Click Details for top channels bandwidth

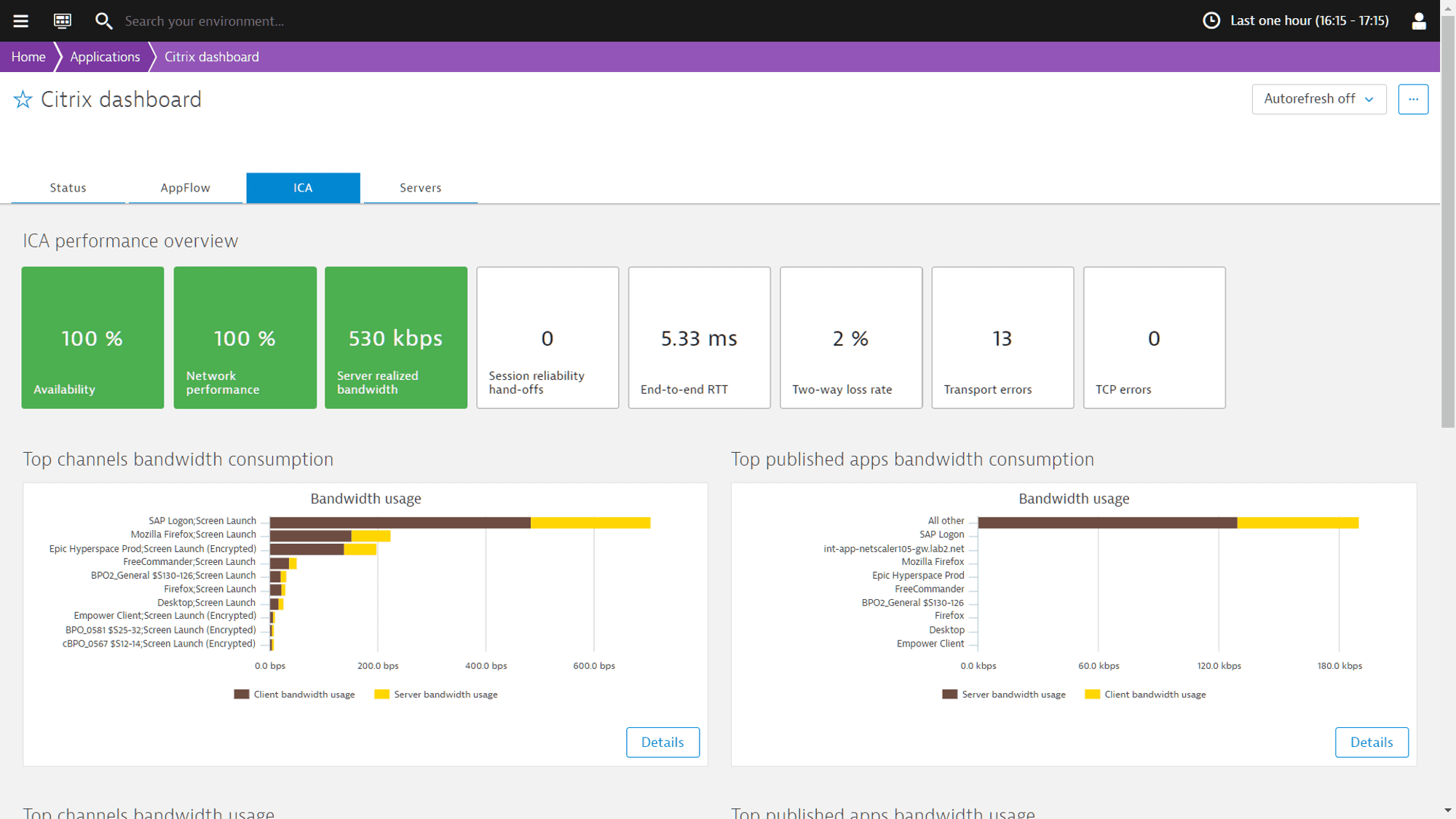pos(662,742)
